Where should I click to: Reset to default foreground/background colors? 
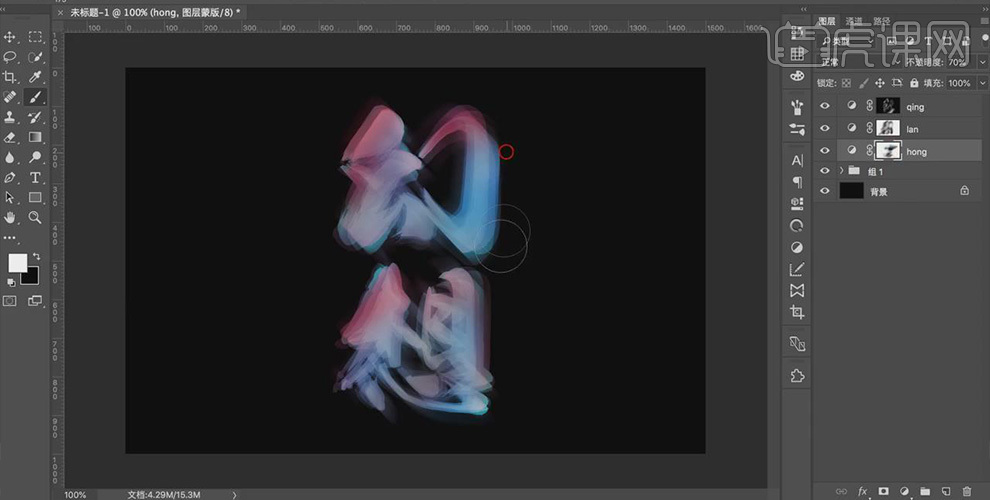coord(11,282)
